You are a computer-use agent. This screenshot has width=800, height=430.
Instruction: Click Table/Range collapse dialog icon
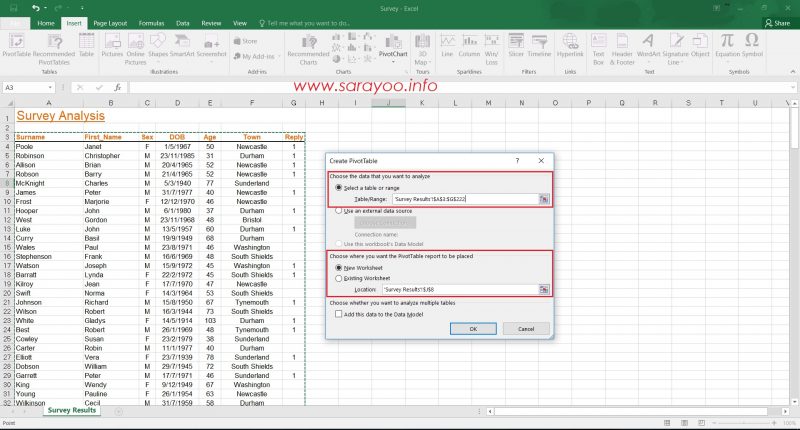click(x=544, y=199)
